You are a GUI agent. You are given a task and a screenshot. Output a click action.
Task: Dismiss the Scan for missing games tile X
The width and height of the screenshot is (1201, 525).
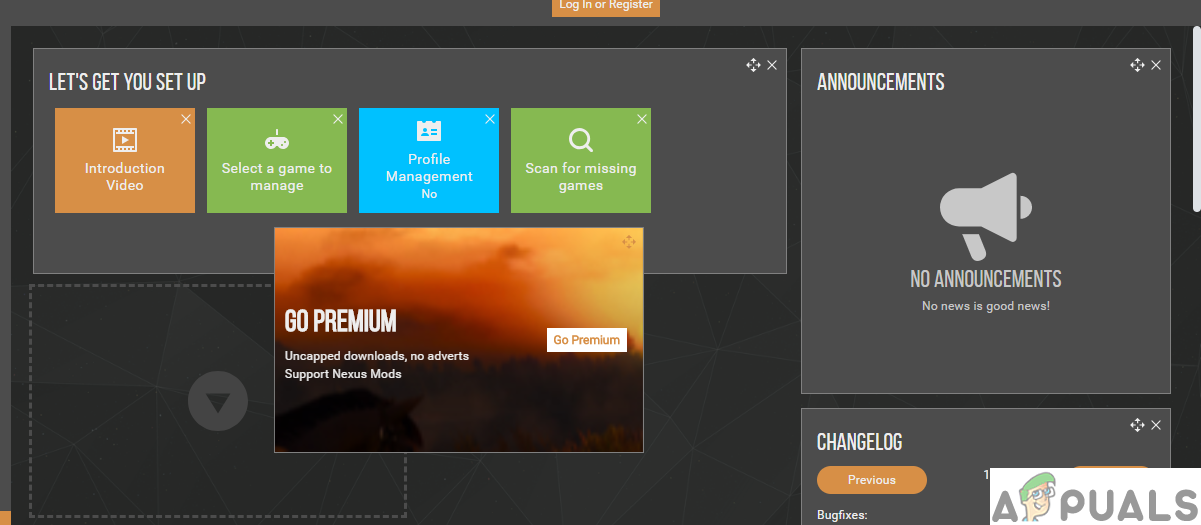click(x=642, y=119)
